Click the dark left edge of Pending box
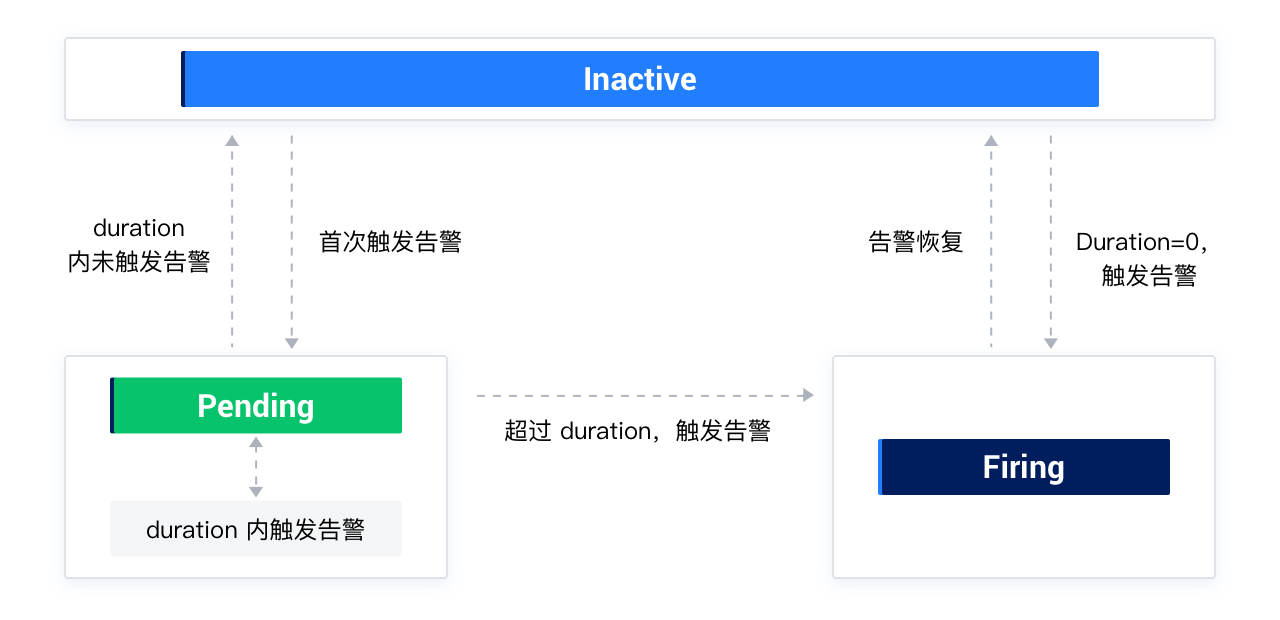The height and width of the screenshot is (620, 1280). point(112,405)
